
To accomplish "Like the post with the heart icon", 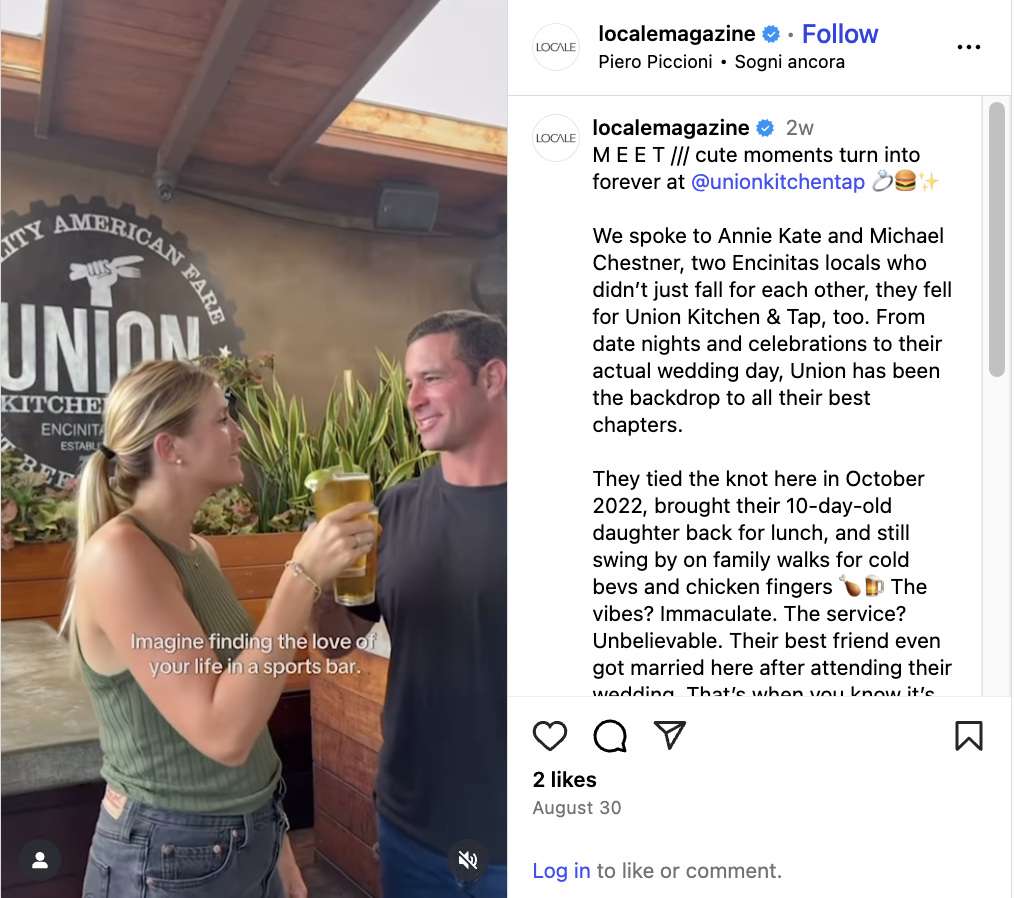I will [x=550, y=736].
